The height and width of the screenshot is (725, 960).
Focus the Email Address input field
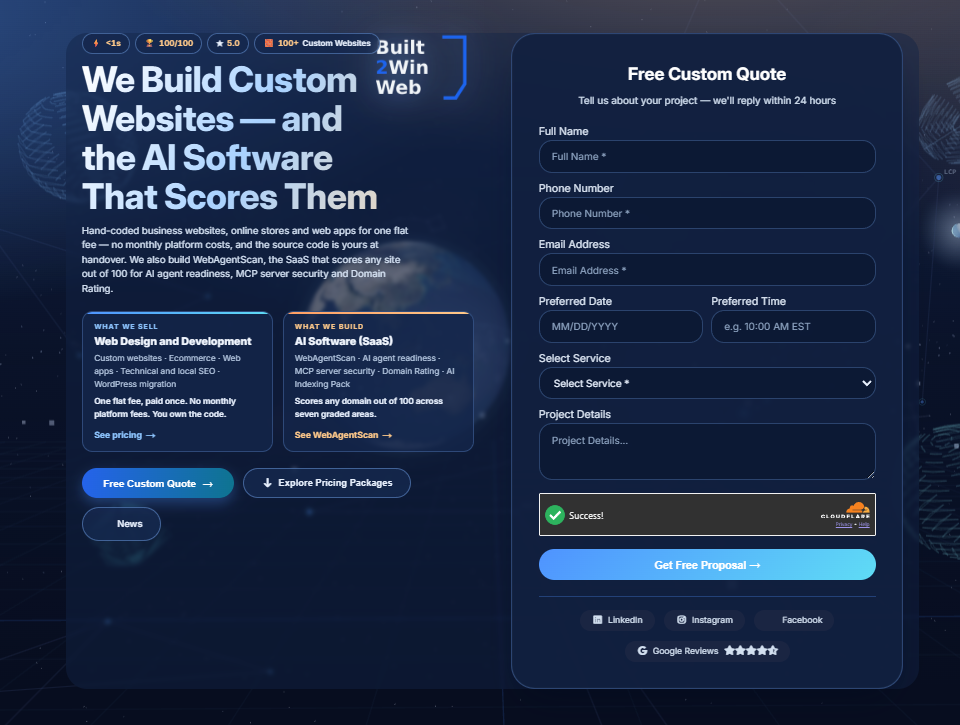click(707, 270)
